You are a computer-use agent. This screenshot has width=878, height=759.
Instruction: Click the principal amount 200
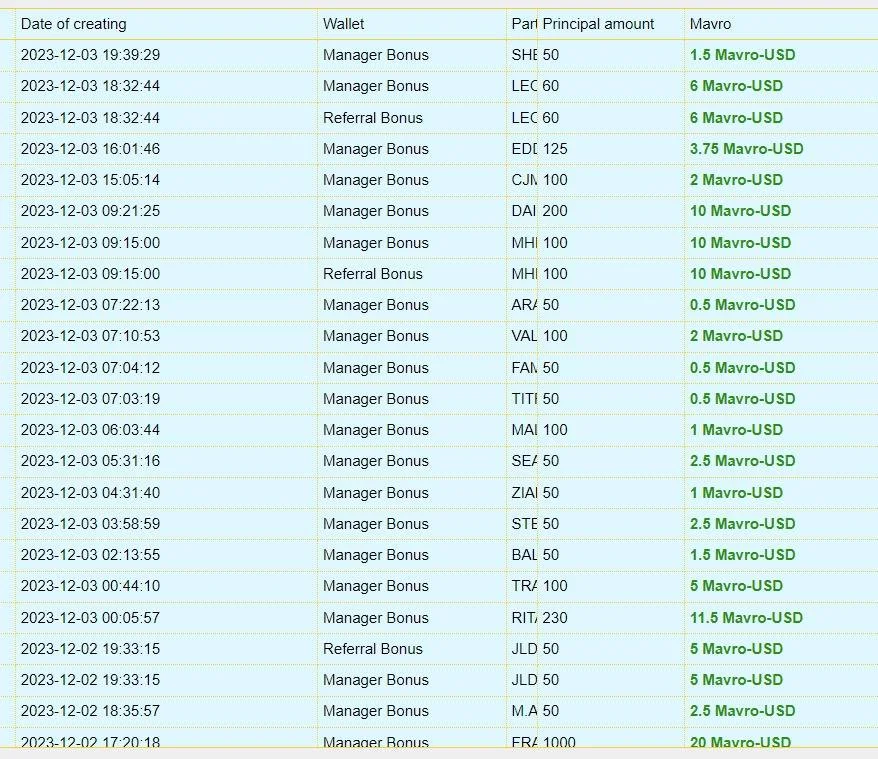[x=555, y=211]
